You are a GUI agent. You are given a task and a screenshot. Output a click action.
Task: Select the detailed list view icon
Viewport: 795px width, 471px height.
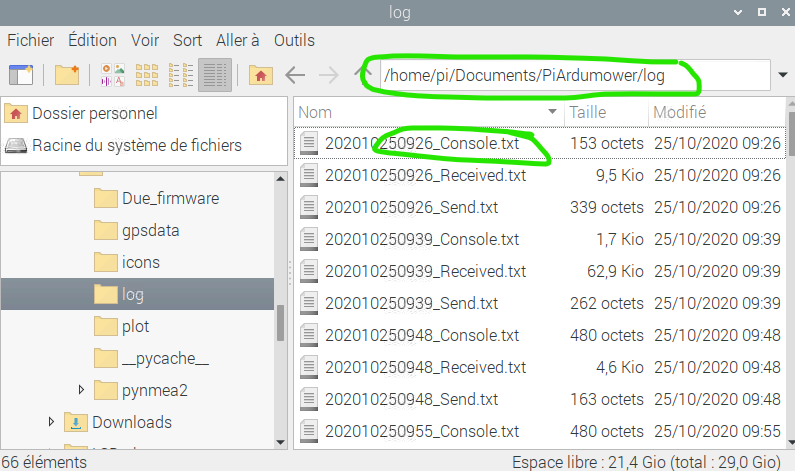point(214,75)
